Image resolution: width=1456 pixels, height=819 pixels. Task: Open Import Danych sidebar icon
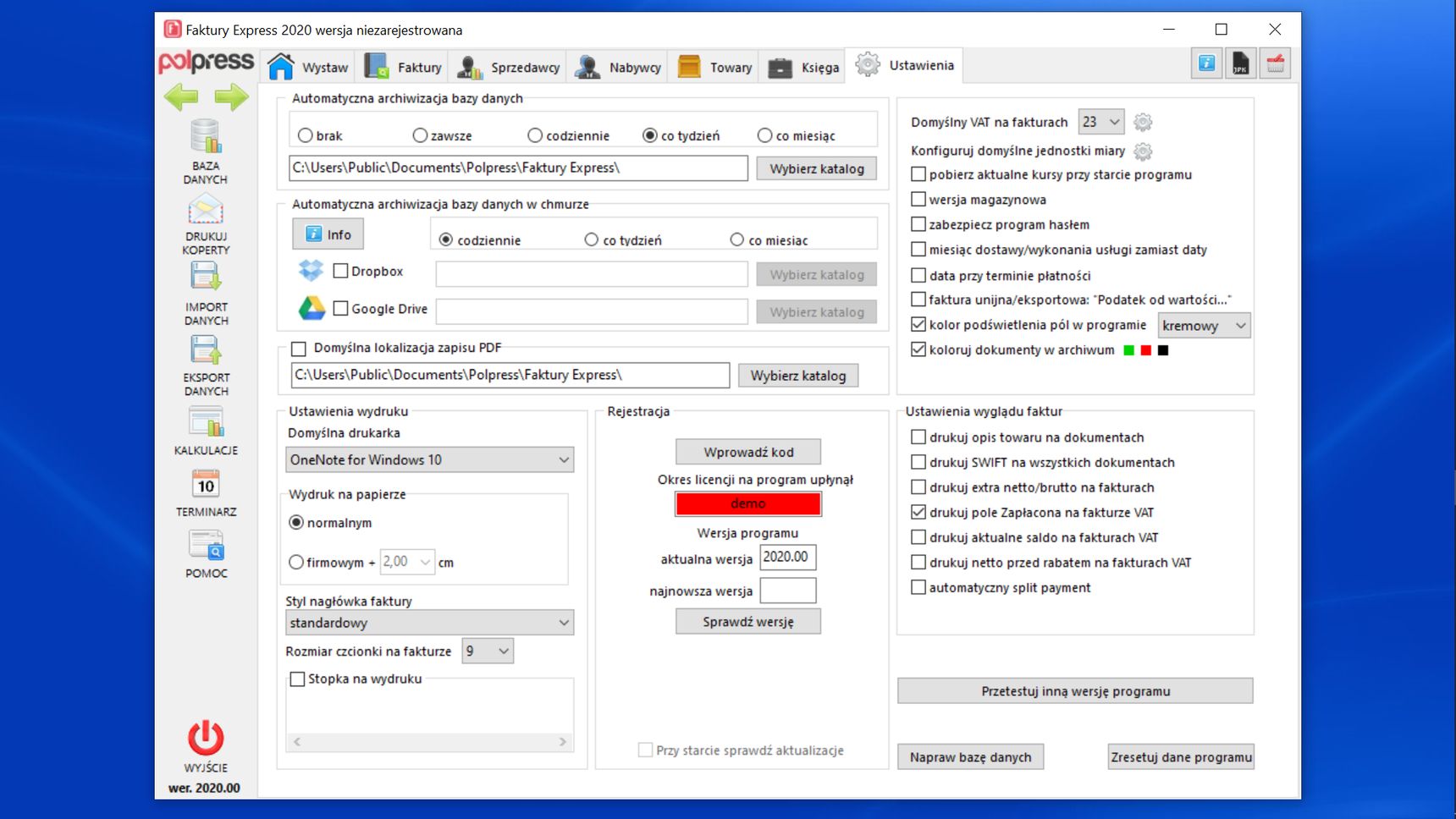point(206,277)
